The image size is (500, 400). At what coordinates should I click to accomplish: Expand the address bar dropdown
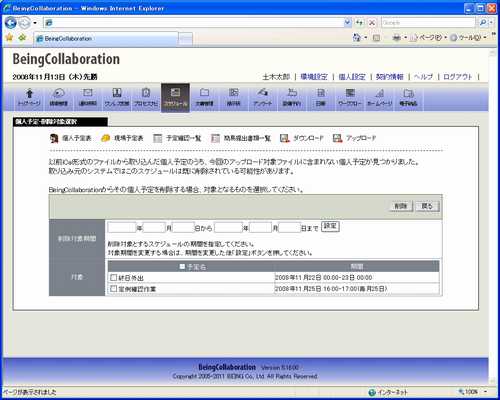pos(348,23)
